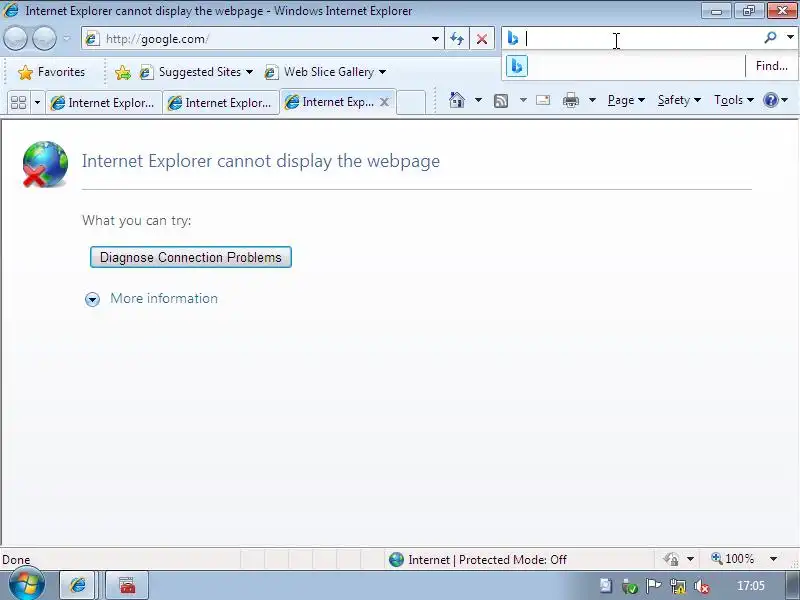This screenshot has width=800, height=600.
Task: Open the Windows Start orb
Action: (27, 585)
